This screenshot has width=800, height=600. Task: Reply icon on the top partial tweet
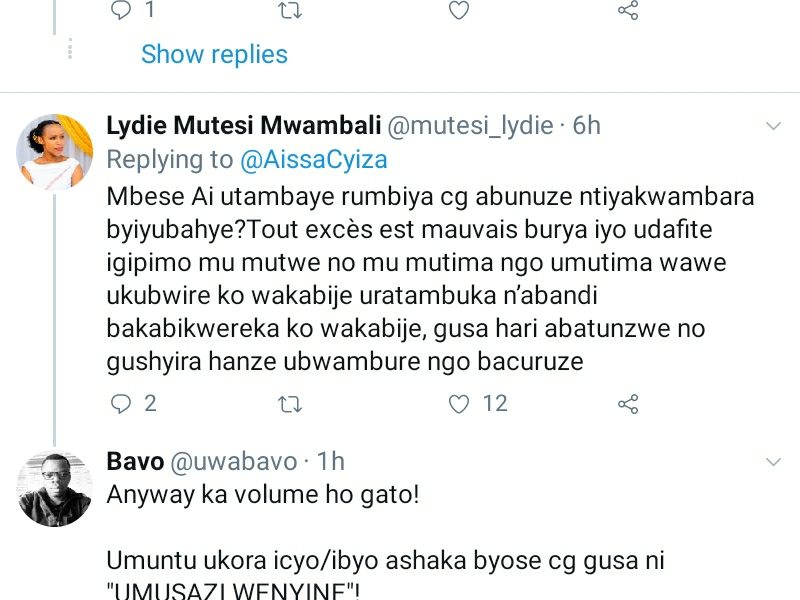(120, 10)
